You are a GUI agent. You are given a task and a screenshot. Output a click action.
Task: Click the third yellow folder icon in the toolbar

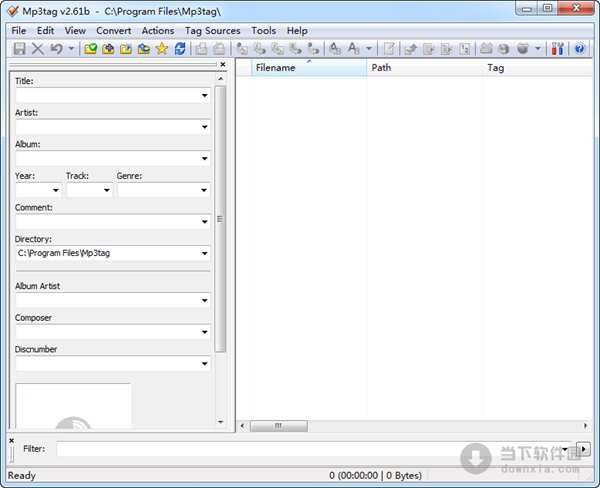(126, 49)
